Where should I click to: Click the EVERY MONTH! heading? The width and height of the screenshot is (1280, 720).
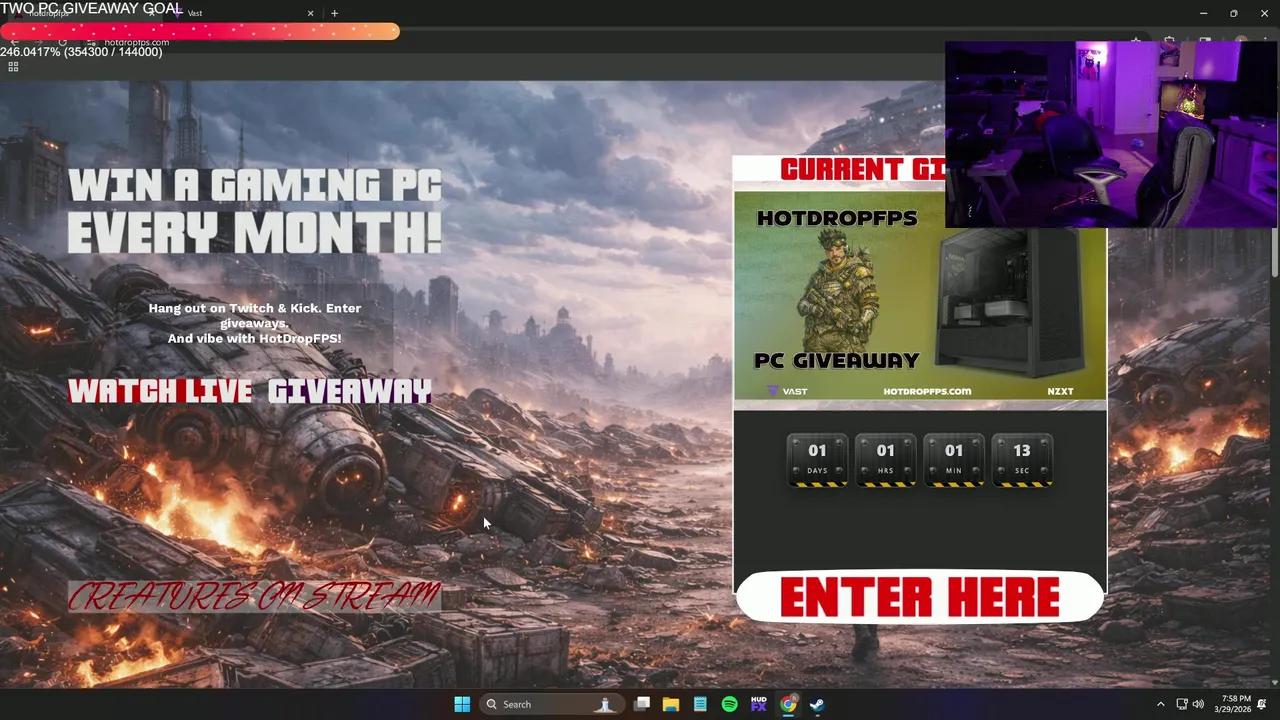[x=254, y=232]
